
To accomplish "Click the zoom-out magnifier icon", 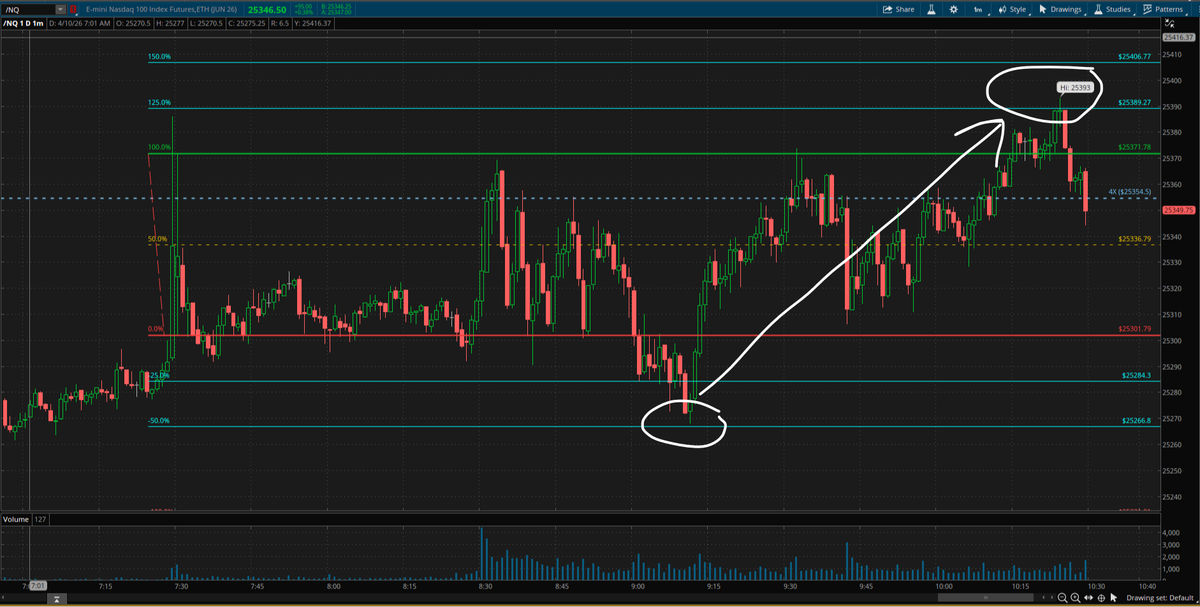I will pyautogui.click(x=1063, y=598).
